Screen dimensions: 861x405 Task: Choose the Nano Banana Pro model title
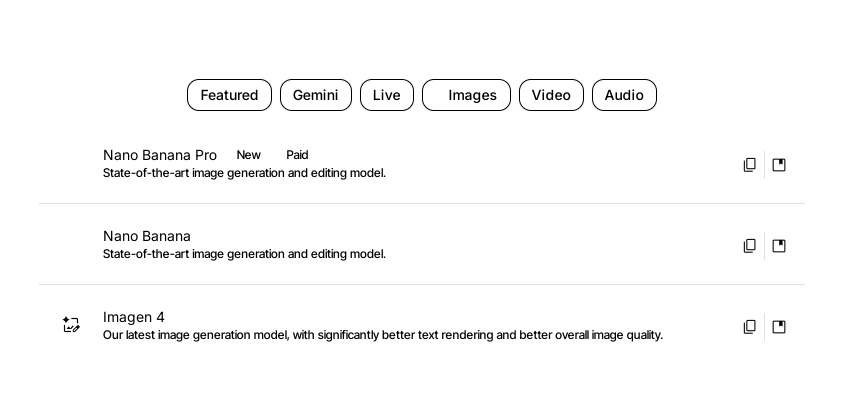pyautogui.click(x=160, y=155)
